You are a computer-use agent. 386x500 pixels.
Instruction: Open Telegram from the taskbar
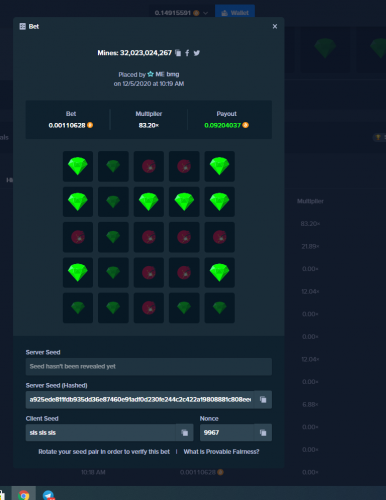click(48, 495)
